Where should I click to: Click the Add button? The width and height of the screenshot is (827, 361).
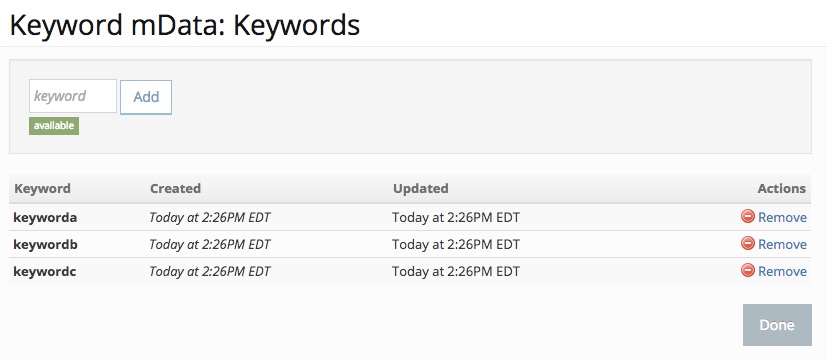click(146, 97)
